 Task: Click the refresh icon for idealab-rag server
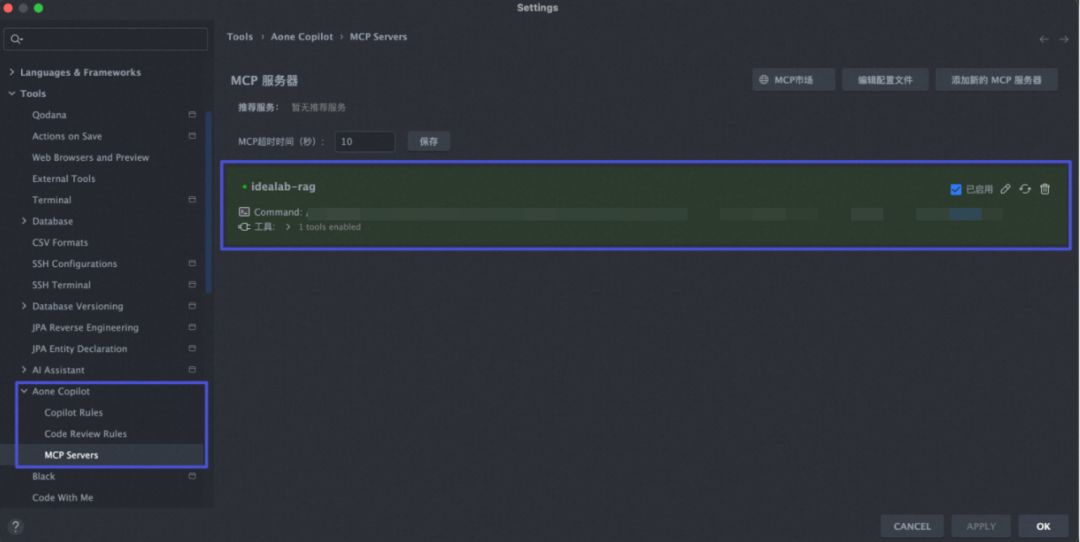tap(1025, 189)
